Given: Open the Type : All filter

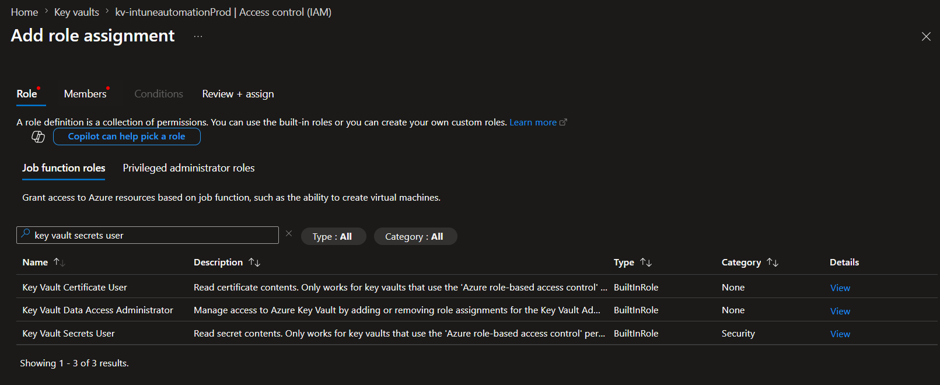Looking at the screenshot, I should tap(333, 236).
